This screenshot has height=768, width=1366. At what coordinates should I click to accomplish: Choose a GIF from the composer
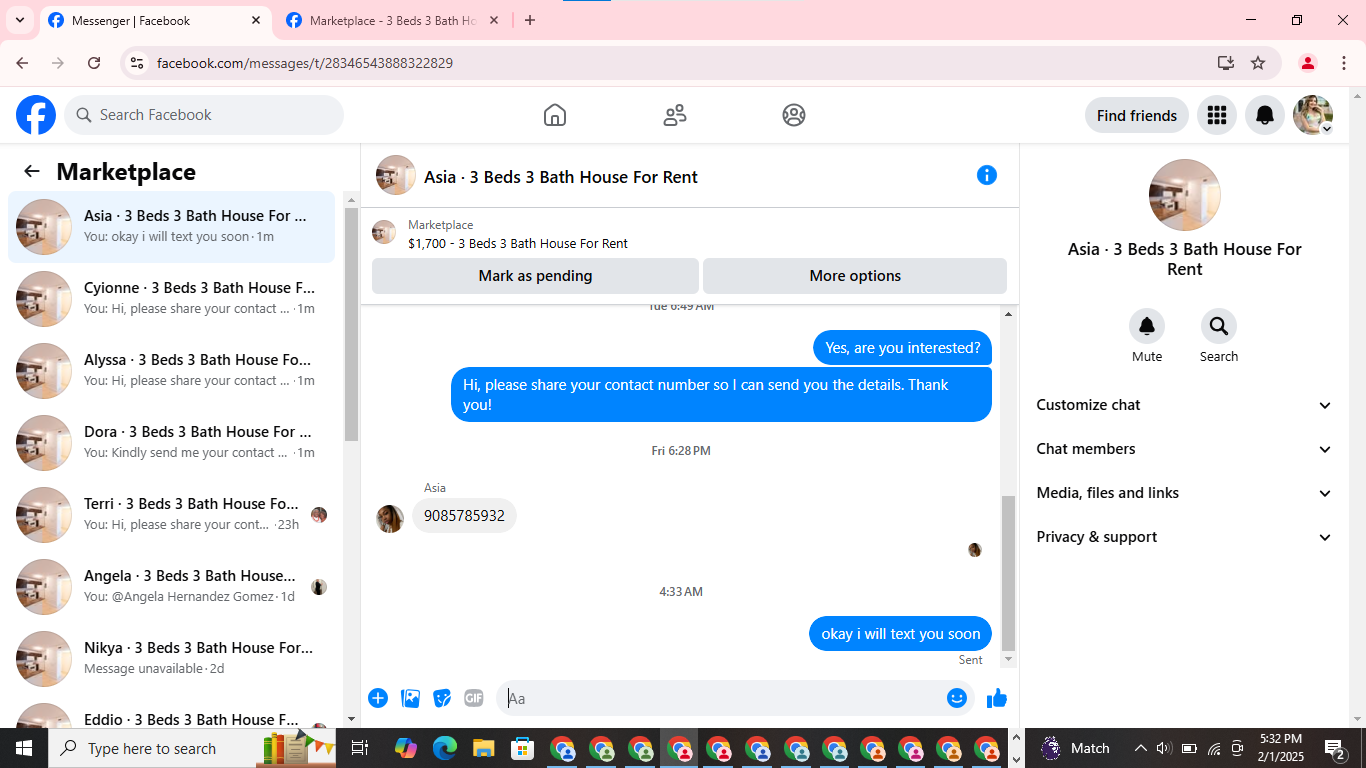pos(474,698)
